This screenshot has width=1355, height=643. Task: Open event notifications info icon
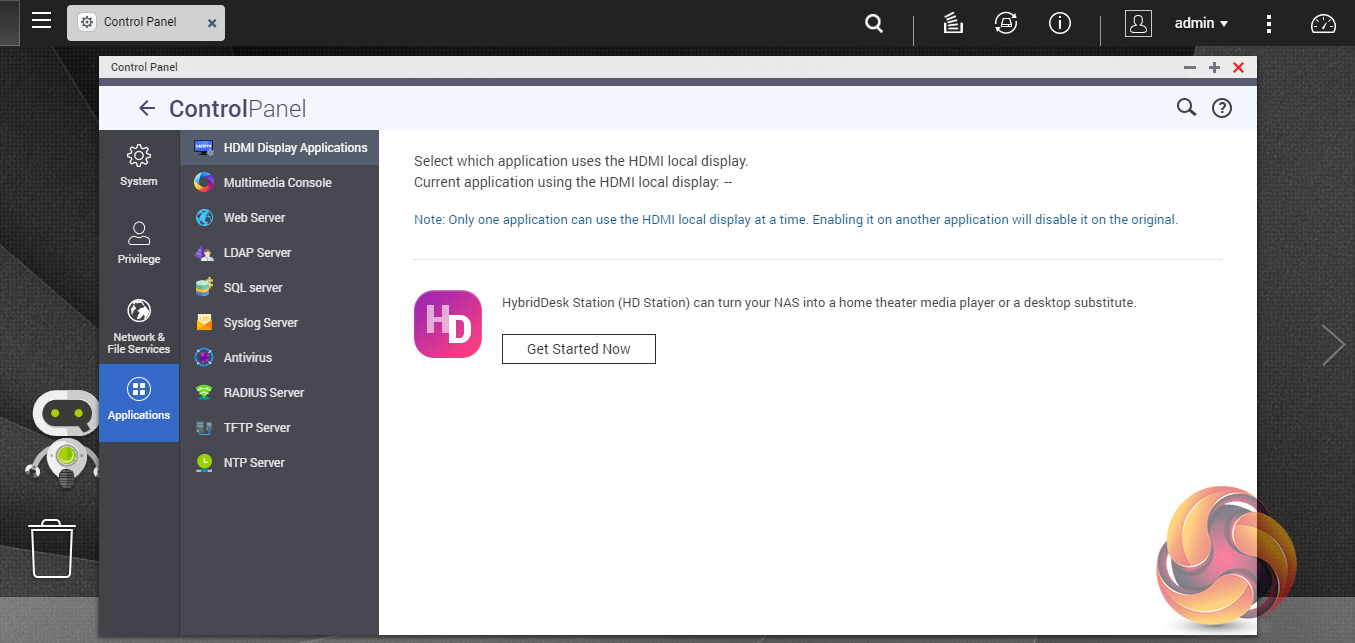coord(1060,23)
